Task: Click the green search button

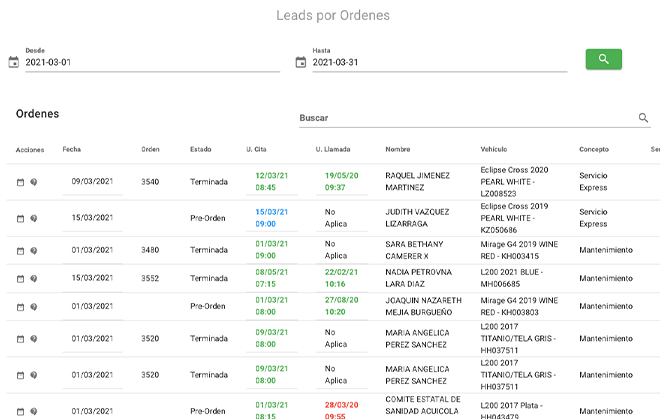Action: coord(604,59)
